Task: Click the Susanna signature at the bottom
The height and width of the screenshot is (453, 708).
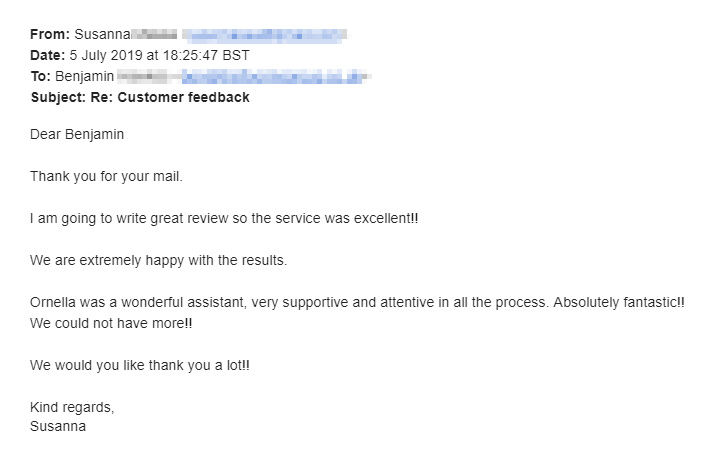Action: [x=58, y=425]
